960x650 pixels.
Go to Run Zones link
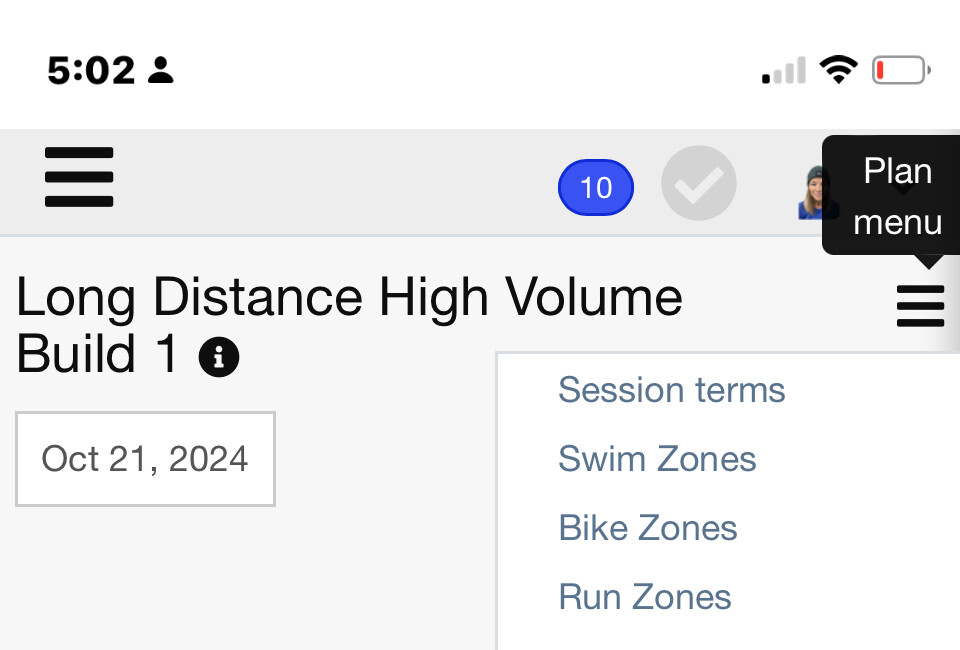[x=645, y=597]
